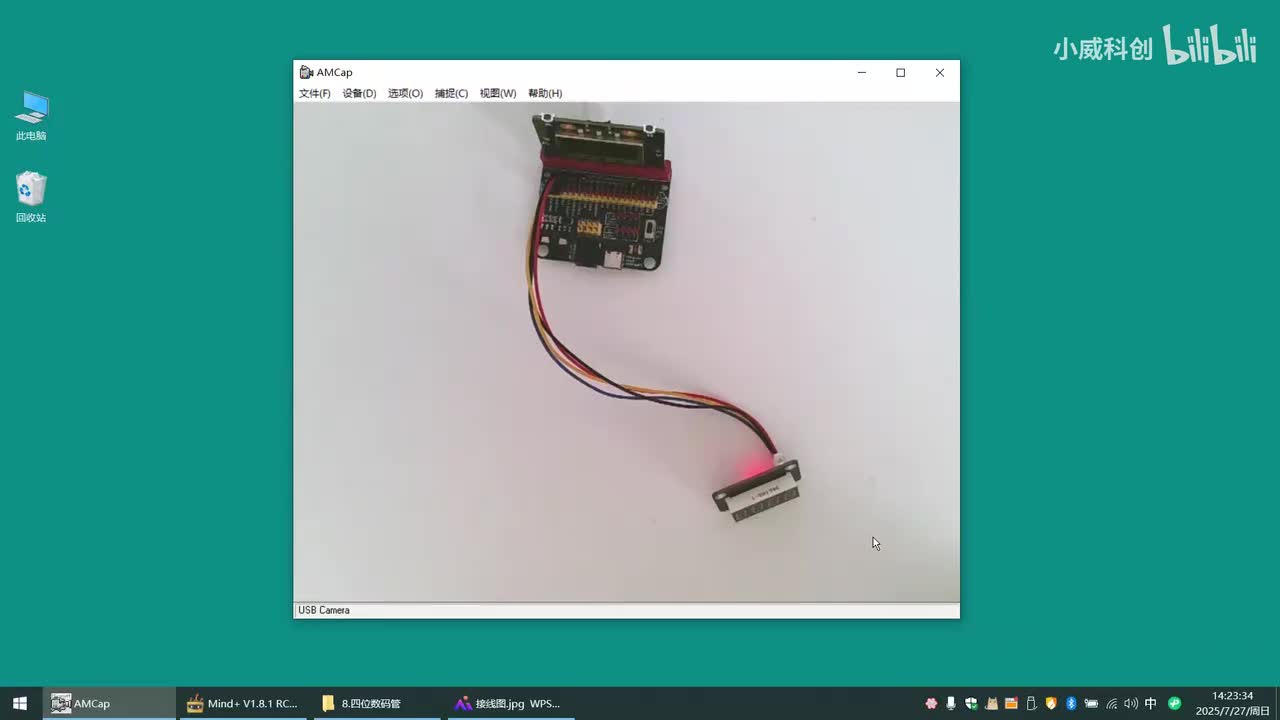Close the AMCap window
The width and height of the screenshot is (1280, 720).
940,72
